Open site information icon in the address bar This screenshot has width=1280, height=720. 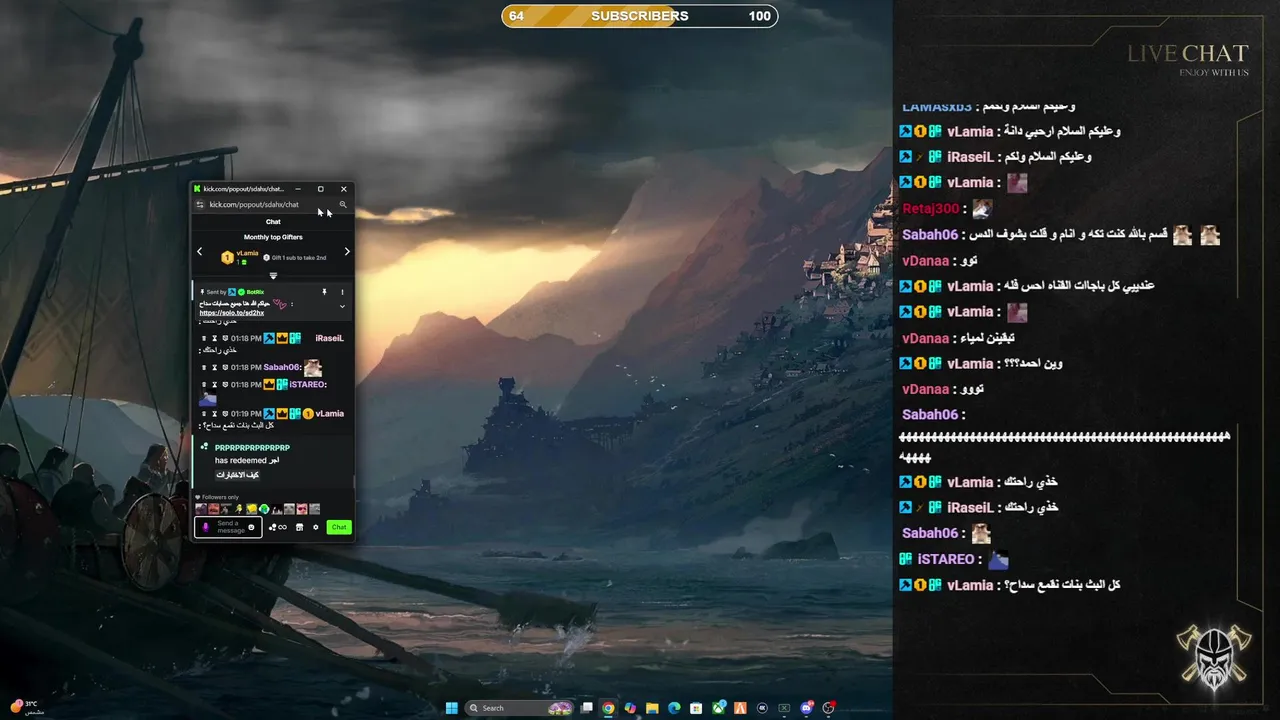[200, 205]
